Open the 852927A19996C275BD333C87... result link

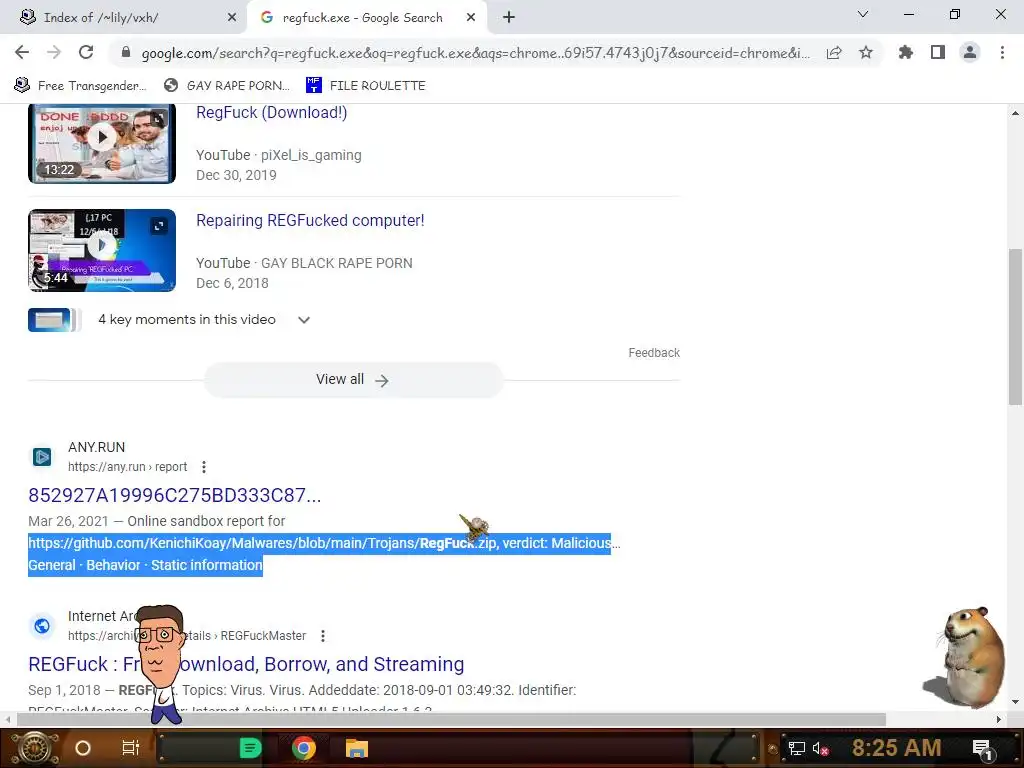pos(174,495)
